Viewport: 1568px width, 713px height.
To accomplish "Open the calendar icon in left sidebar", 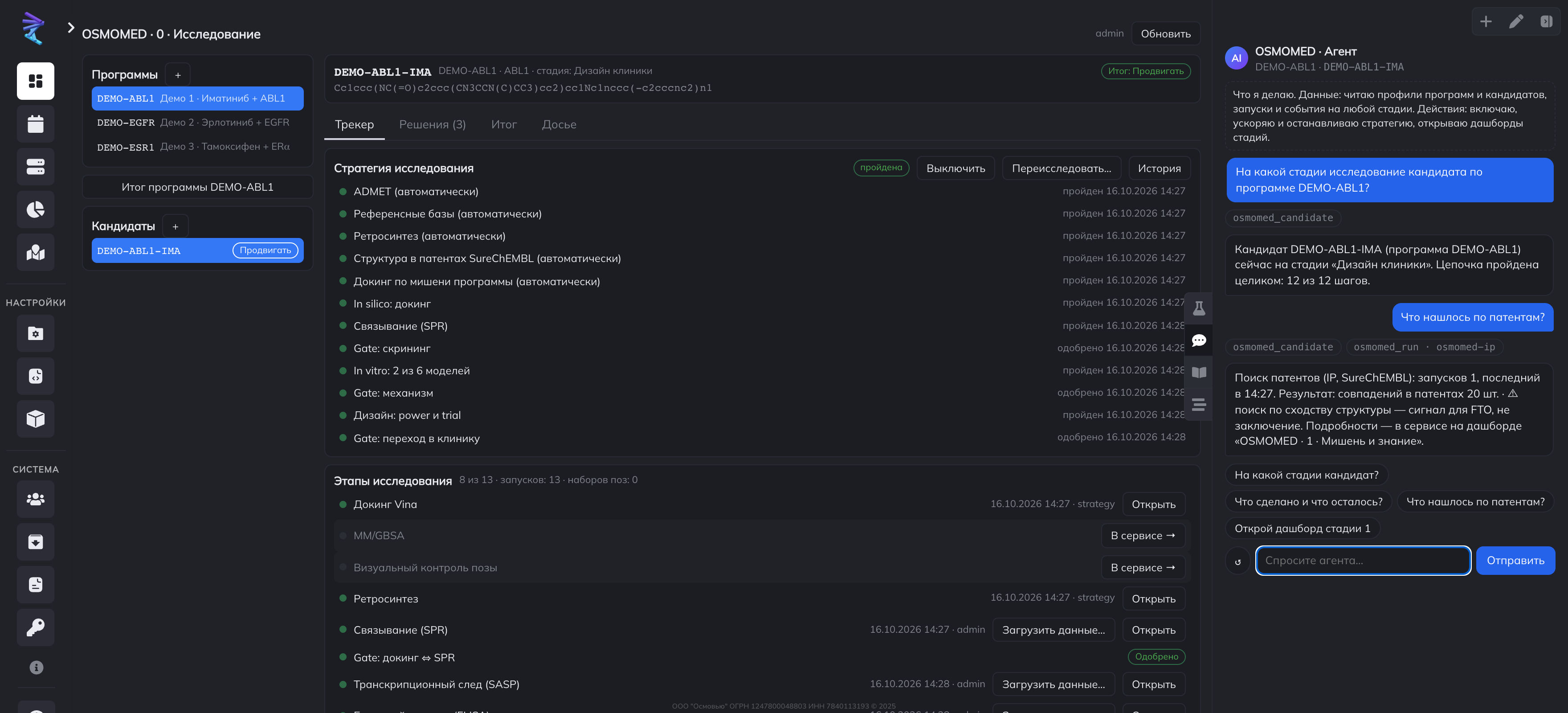I will [35, 124].
